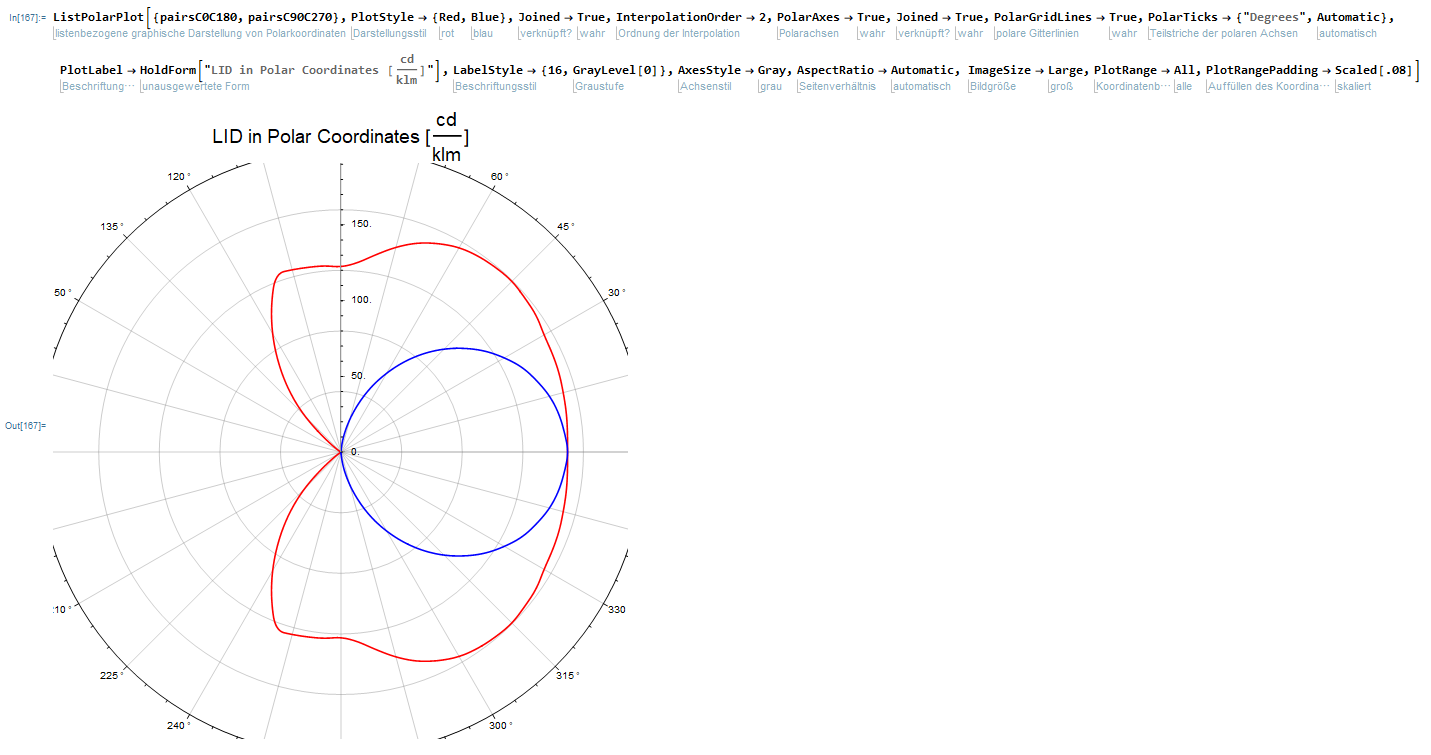Click the German hint "Ordnung der Interpolation"
Viewport: 1431px width, 755px height.
[x=679, y=34]
